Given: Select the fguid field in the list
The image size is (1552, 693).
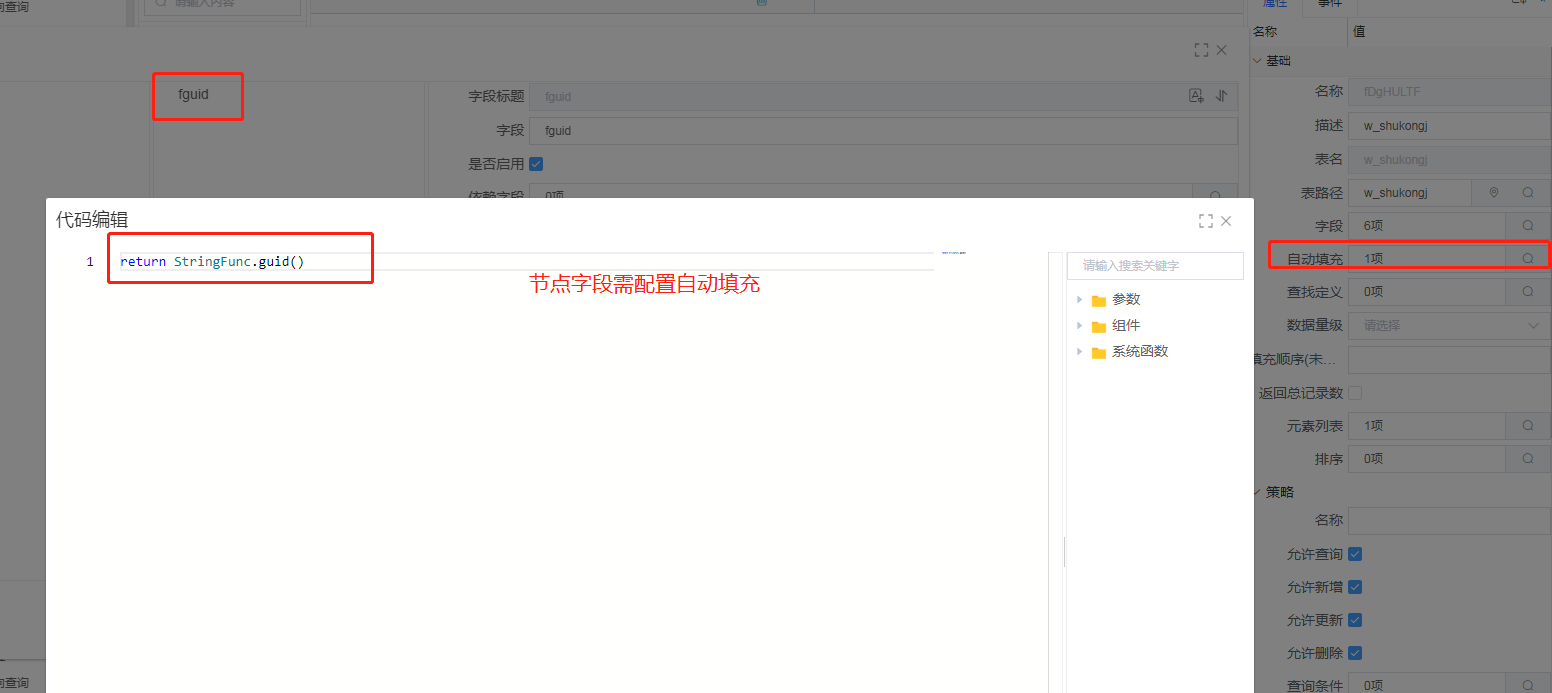Looking at the screenshot, I should tap(194, 96).
